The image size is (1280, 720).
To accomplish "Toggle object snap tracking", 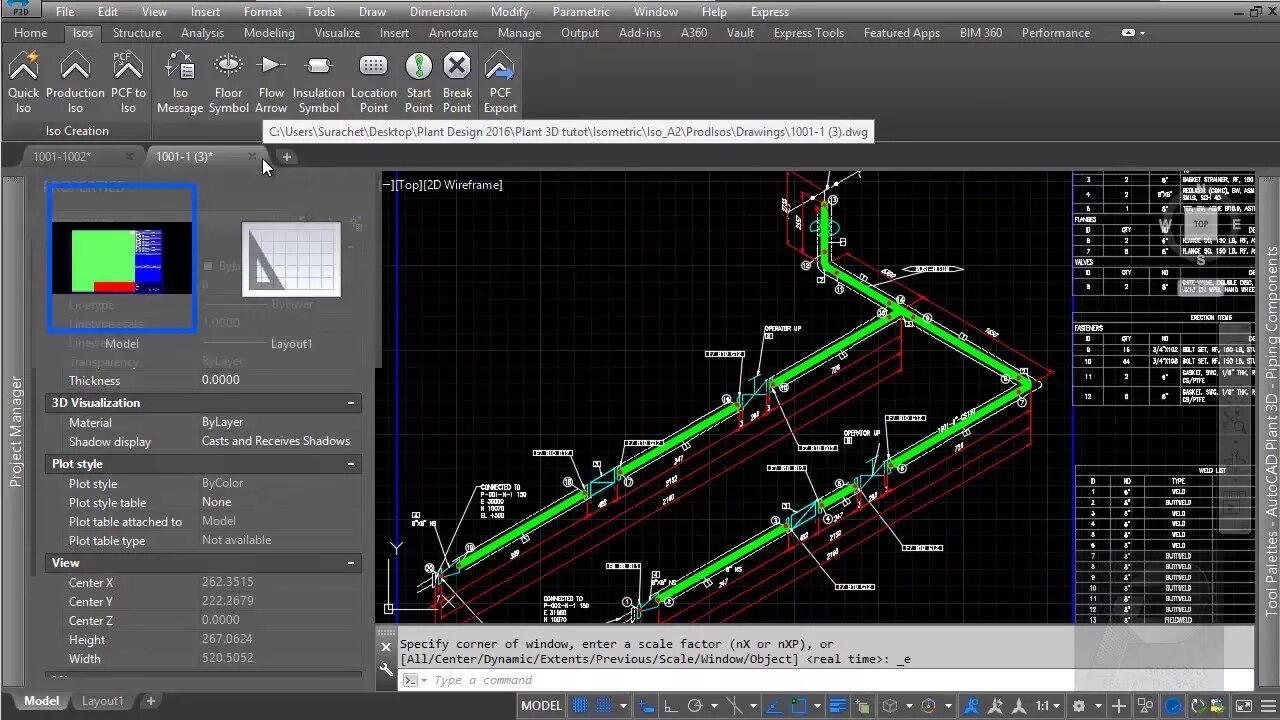I will coord(772,705).
